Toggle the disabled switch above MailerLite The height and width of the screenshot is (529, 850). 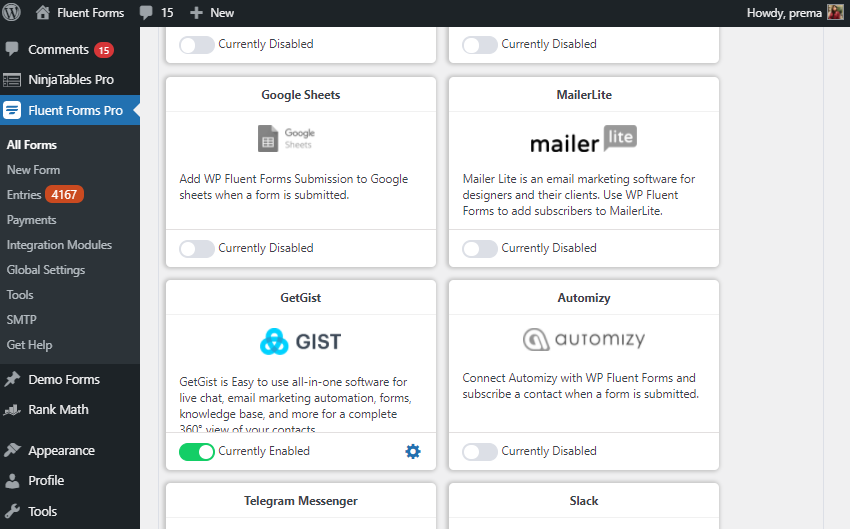click(x=480, y=44)
